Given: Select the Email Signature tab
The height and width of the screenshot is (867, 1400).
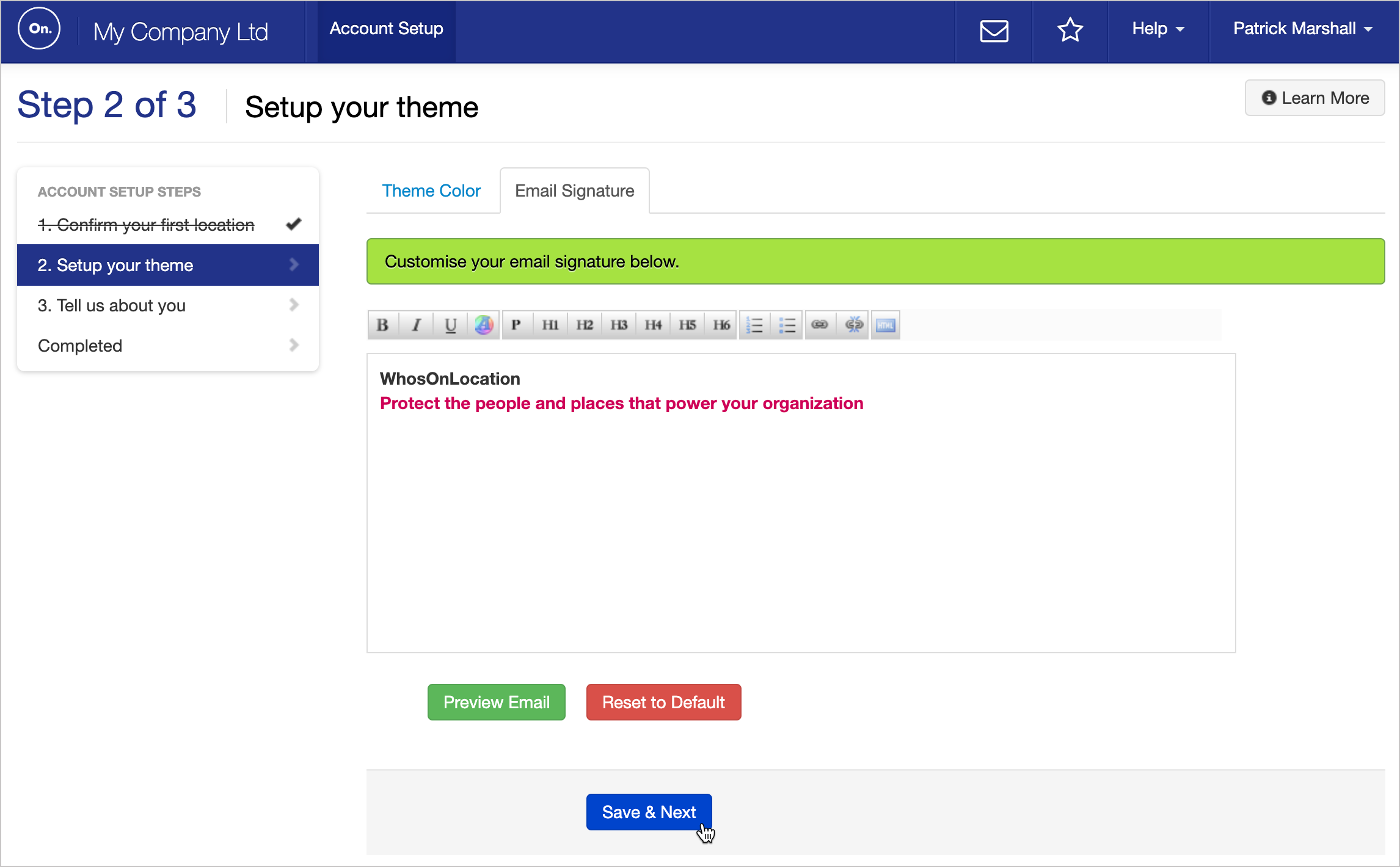Looking at the screenshot, I should pos(574,191).
